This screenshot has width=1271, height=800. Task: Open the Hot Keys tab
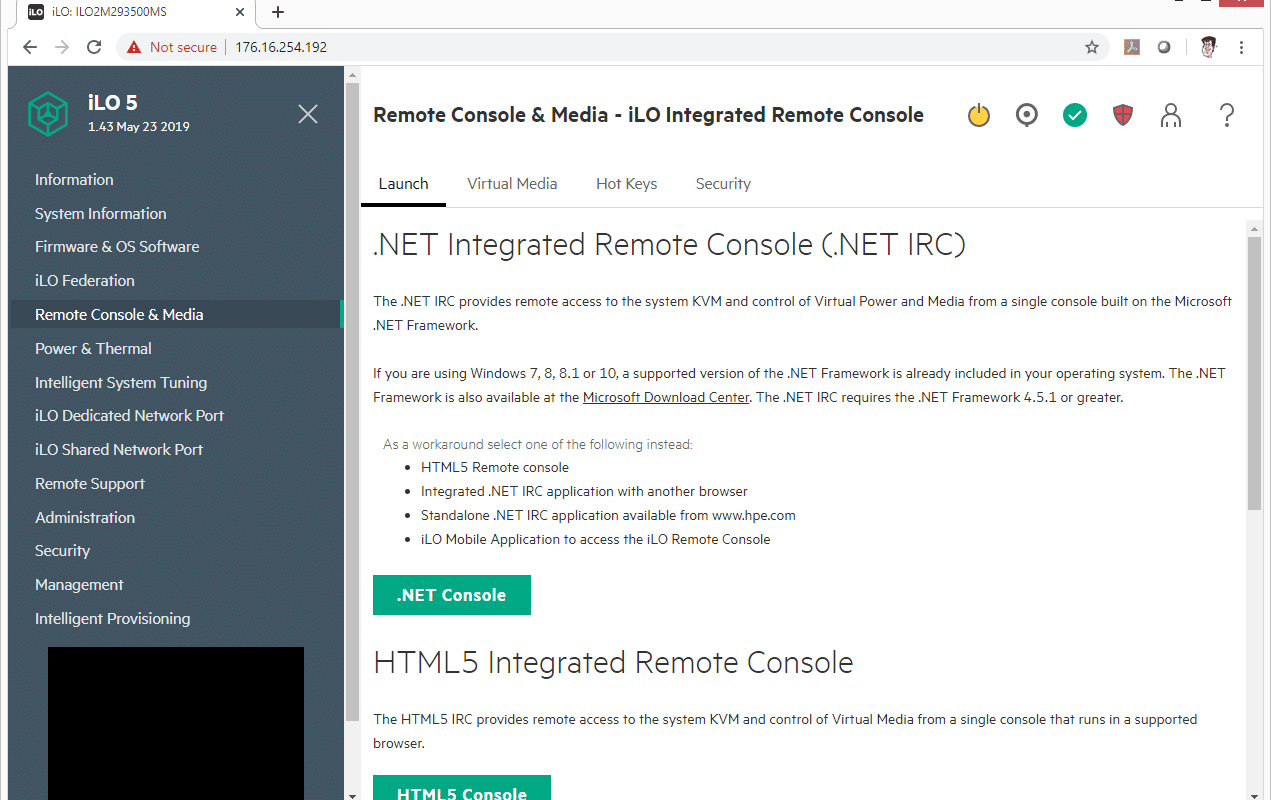pyautogui.click(x=626, y=184)
